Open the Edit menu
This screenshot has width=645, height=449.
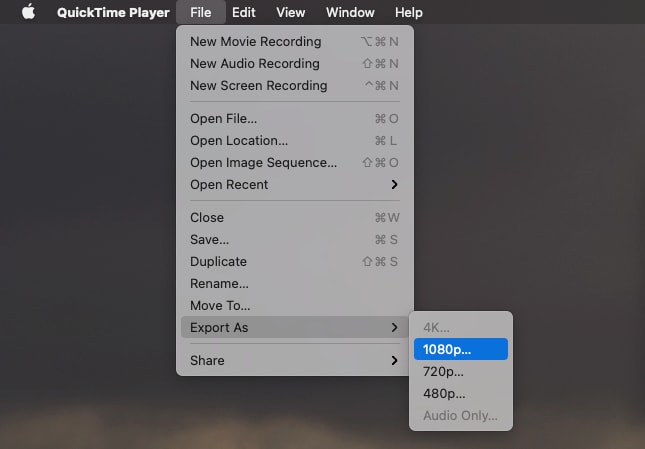(x=244, y=12)
